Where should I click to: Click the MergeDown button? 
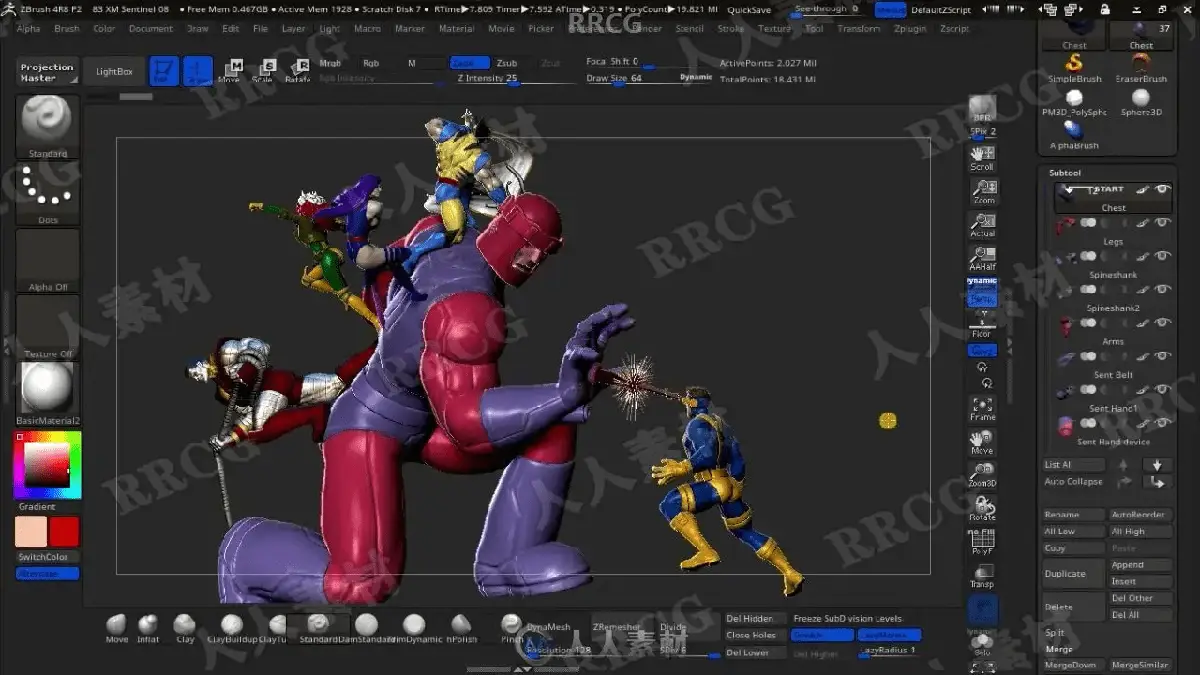click(1071, 665)
